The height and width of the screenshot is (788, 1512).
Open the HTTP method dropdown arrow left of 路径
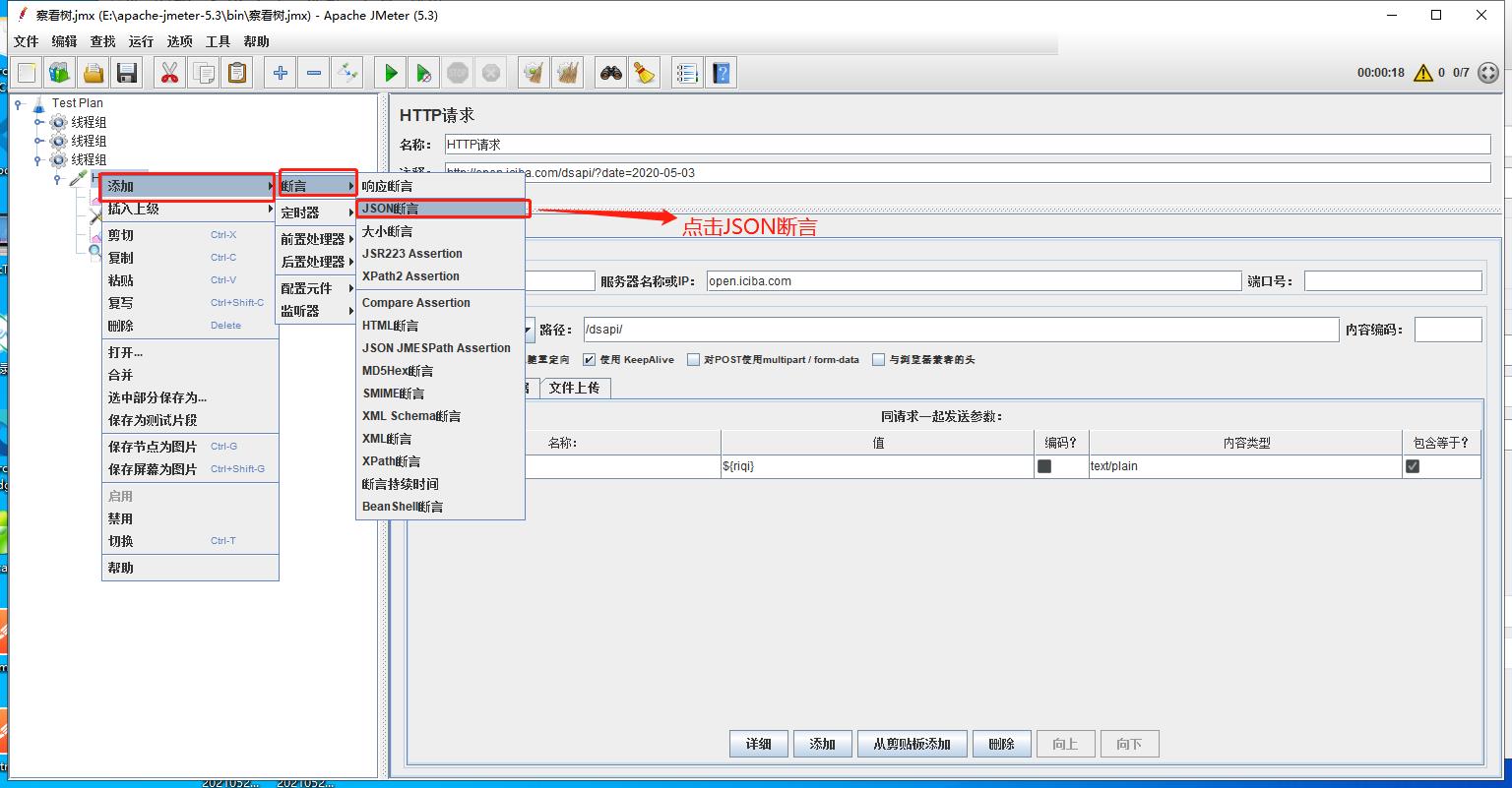[x=527, y=330]
